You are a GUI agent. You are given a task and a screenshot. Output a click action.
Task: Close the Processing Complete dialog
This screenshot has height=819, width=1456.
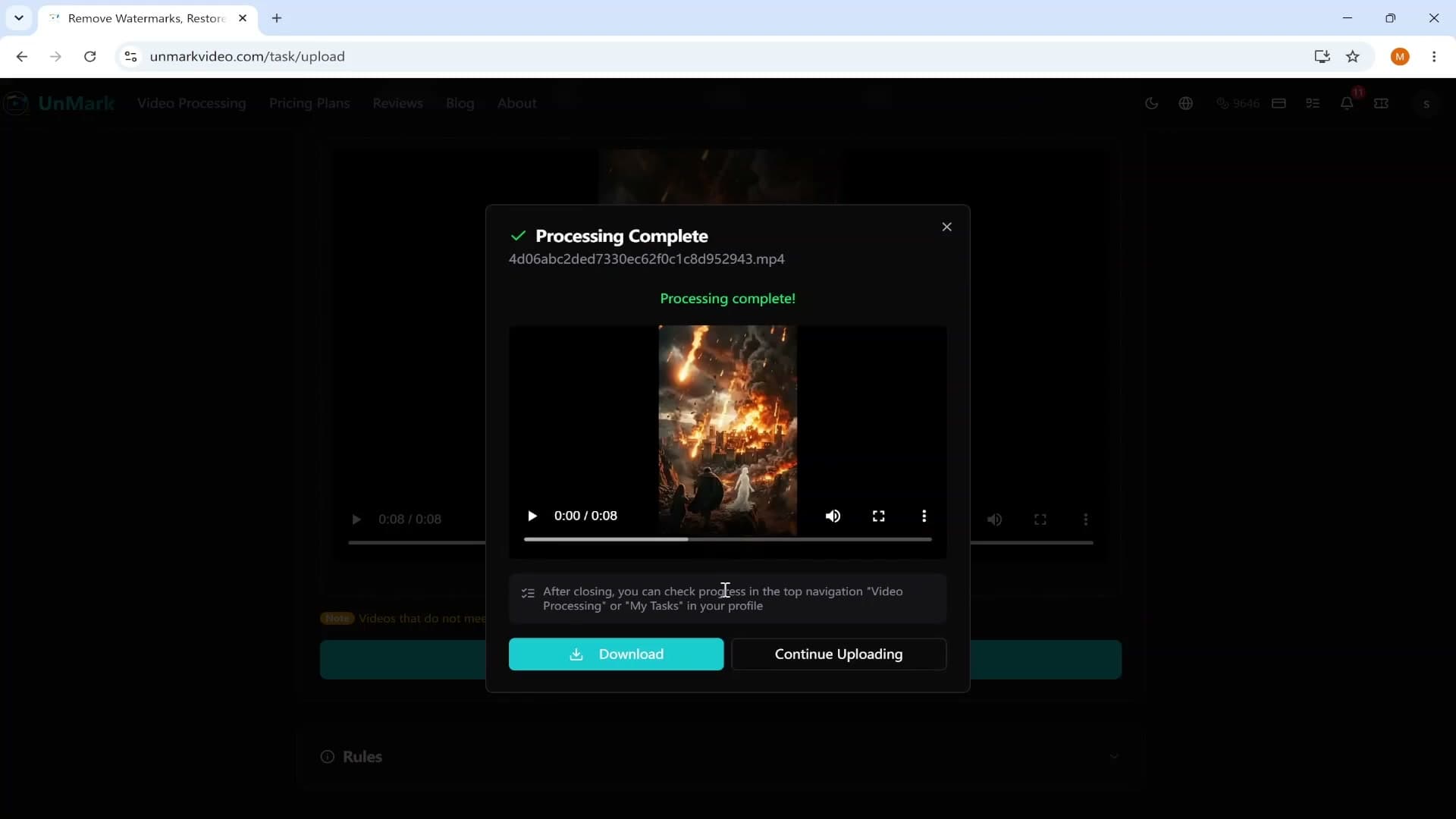coord(946,227)
